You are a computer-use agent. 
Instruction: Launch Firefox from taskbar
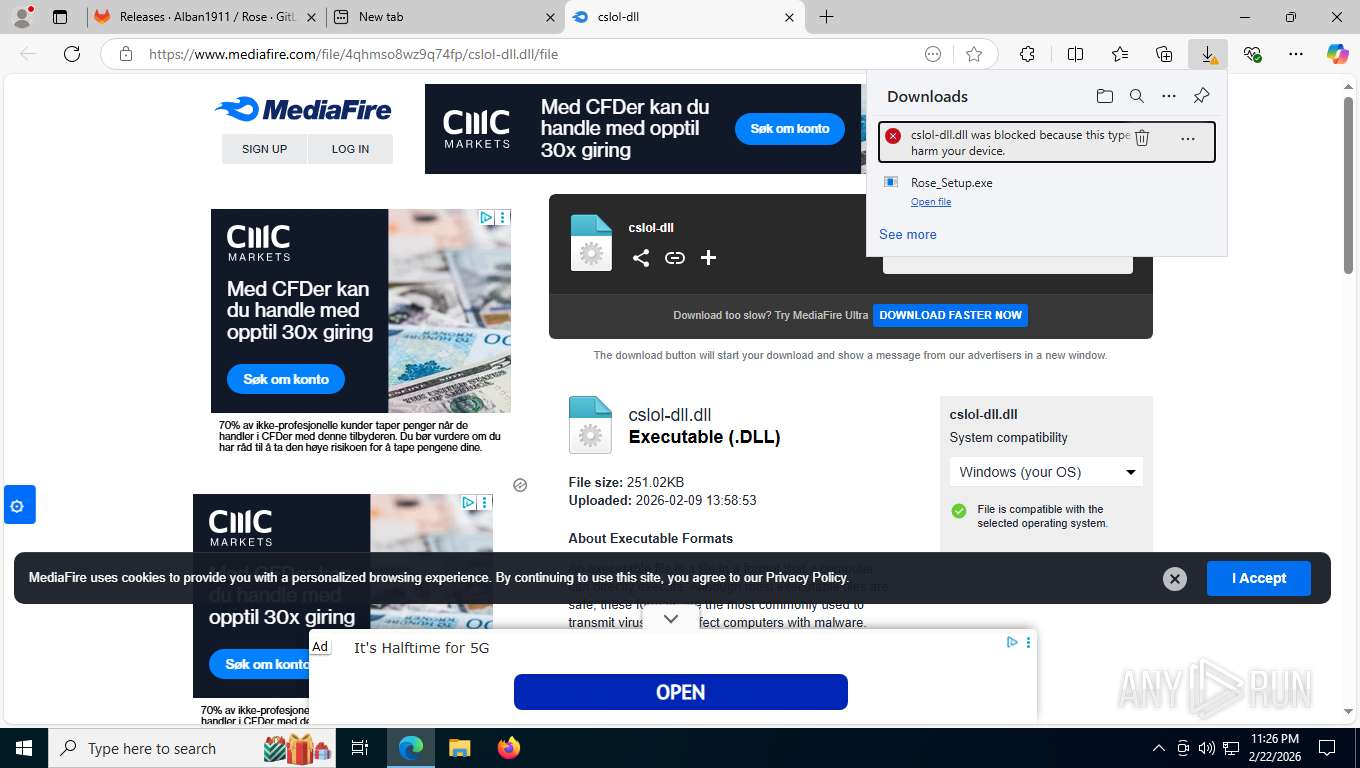(x=508, y=748)
